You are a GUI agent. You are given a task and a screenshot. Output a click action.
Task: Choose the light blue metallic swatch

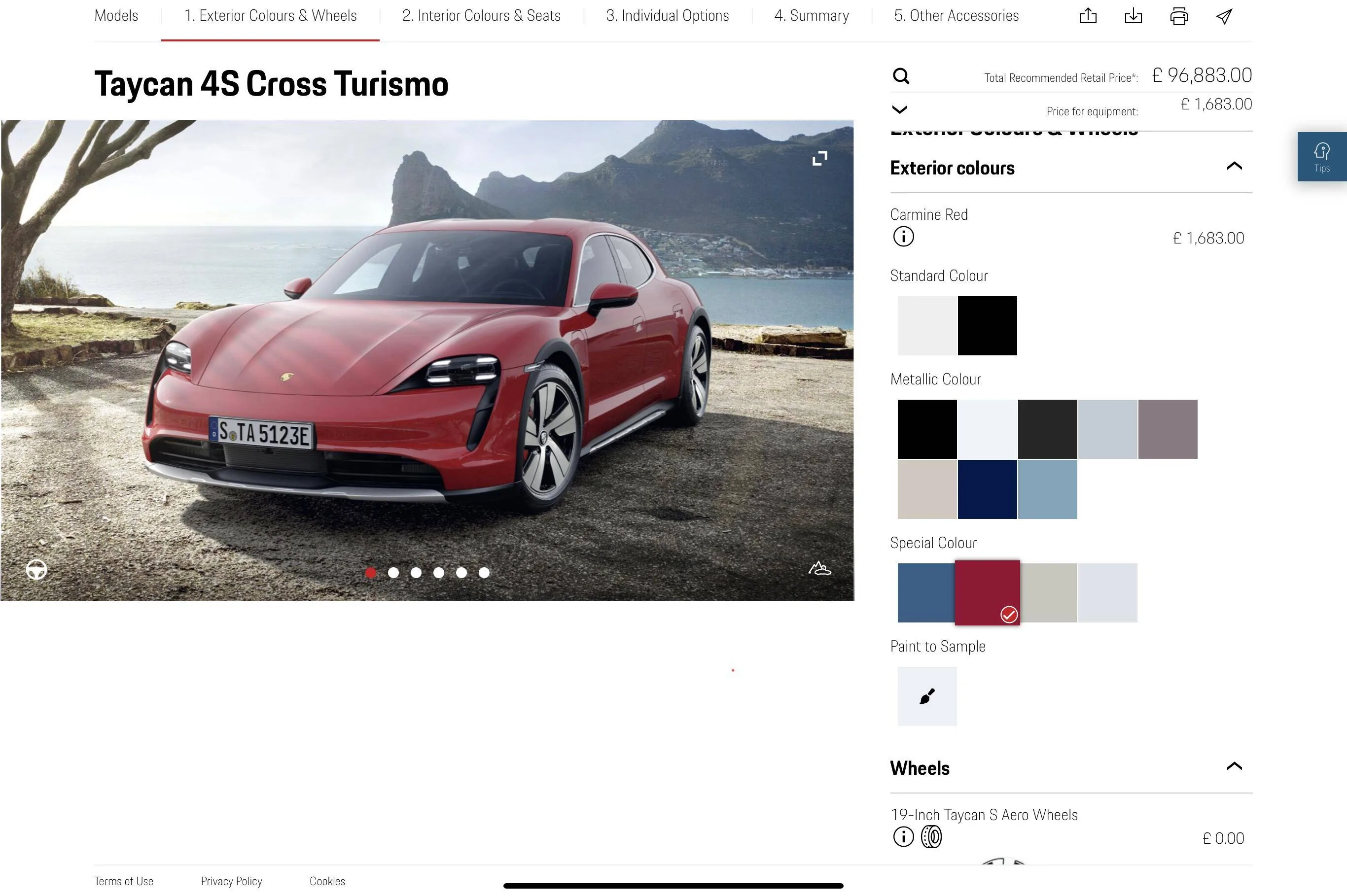click(1048, 490)
